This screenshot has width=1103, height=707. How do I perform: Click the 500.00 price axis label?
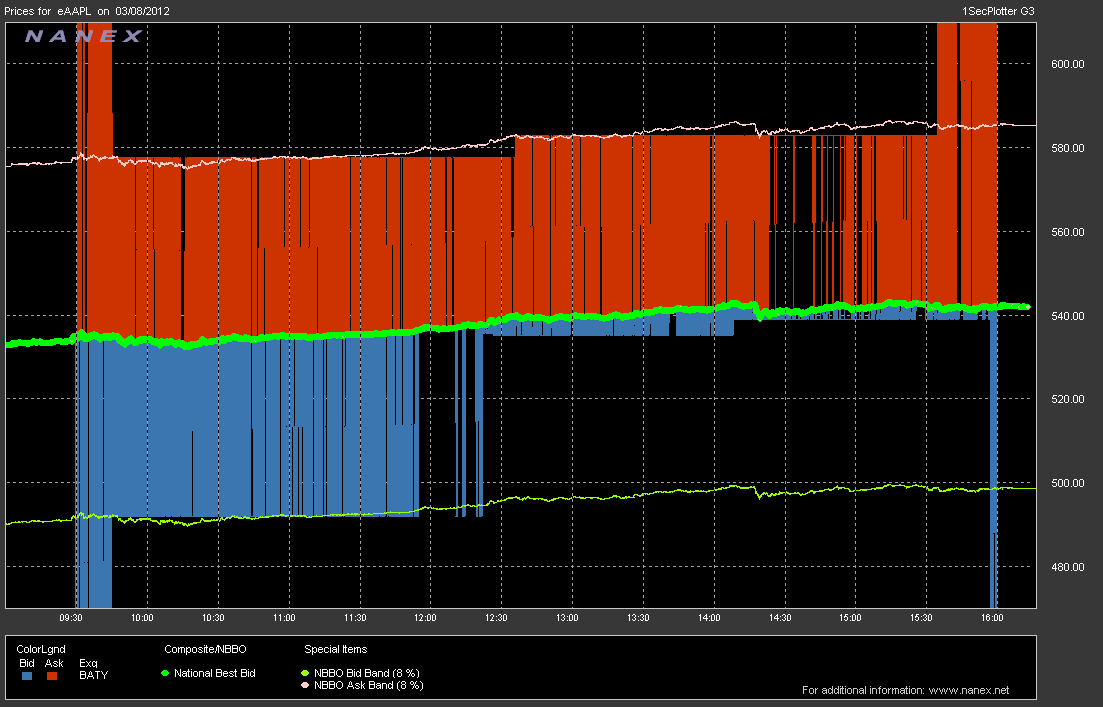click(x=1067, y=483)
